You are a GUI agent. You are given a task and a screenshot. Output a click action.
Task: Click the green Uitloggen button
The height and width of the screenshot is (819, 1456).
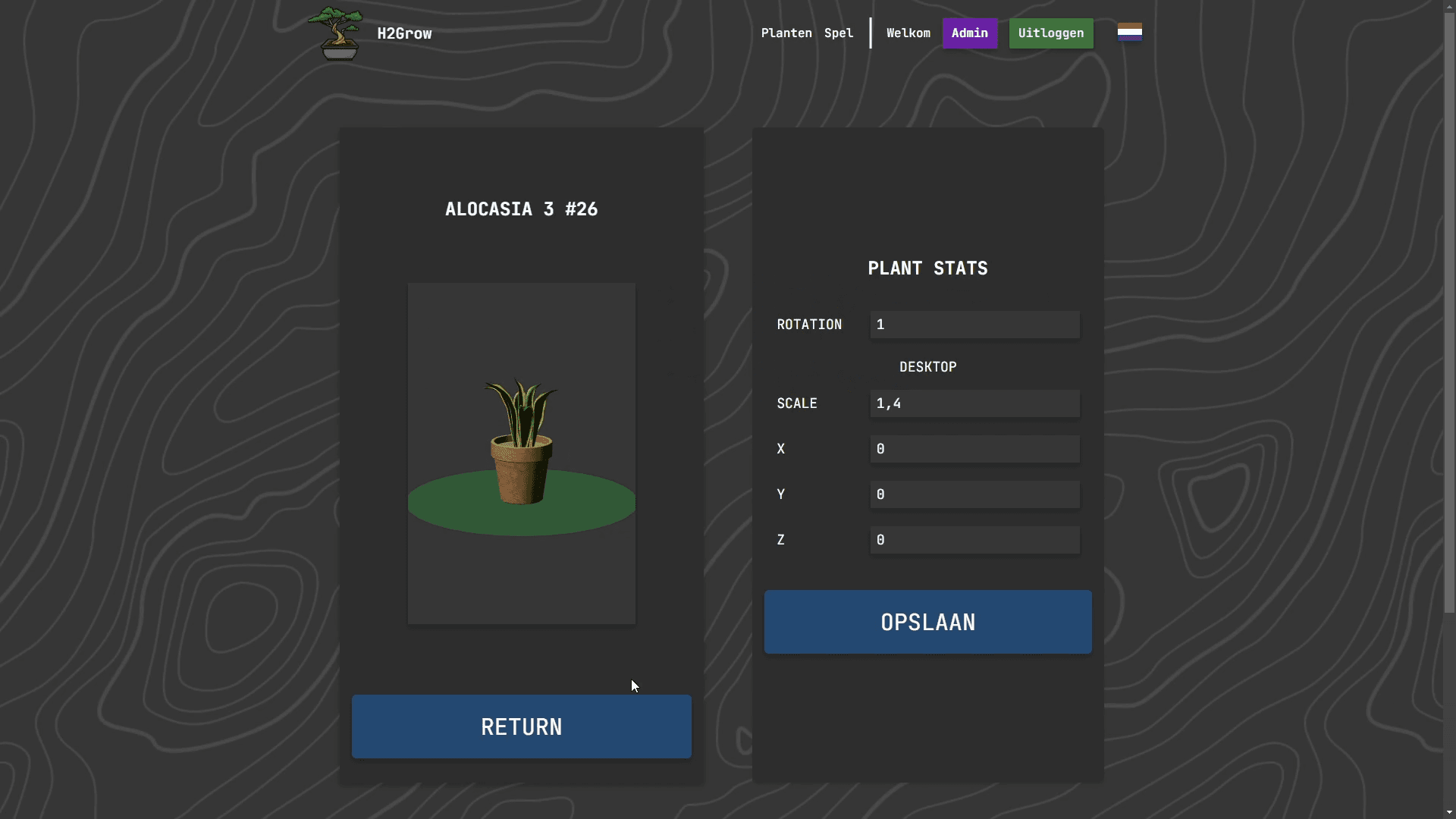[1050, 33]
